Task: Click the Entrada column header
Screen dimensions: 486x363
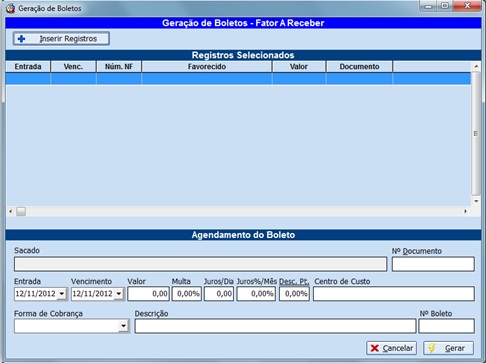Action: [28, 67]
